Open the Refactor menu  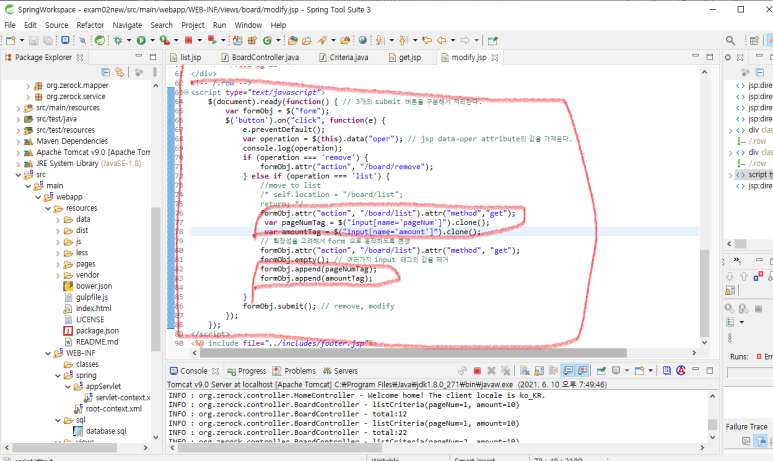pos(90,25)
